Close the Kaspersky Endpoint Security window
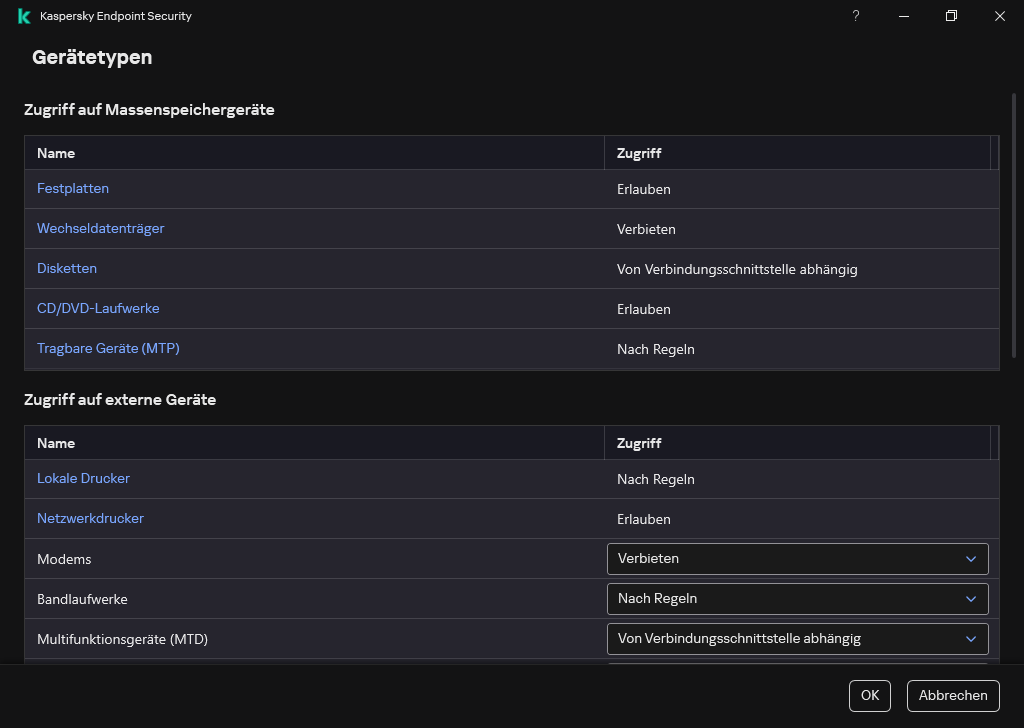Viewport: 1024px width, 728px height. pos(1000,16)
